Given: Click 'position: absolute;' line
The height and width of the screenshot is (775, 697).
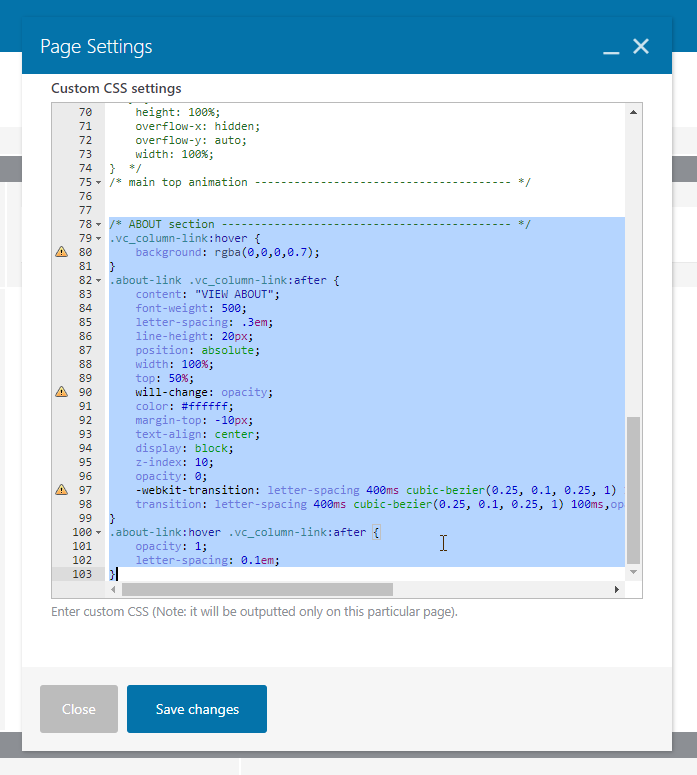Looking at the screenshot, I should click(x=198, y=350).
